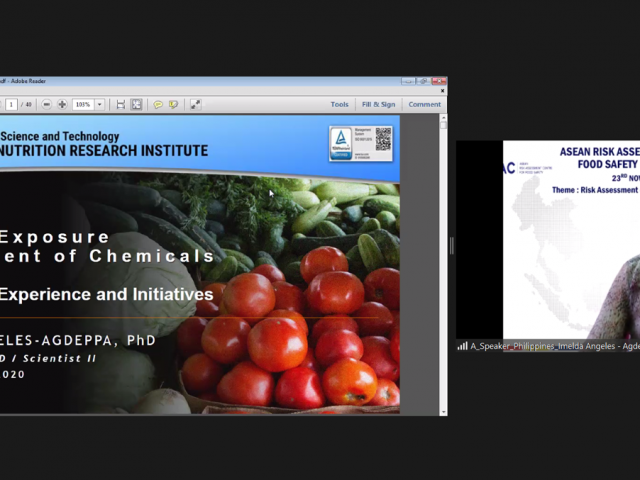The width and height of the screenshot is (640, 480).
Task: Click the zoom out minus icon
Action: [x=47, y=104]
